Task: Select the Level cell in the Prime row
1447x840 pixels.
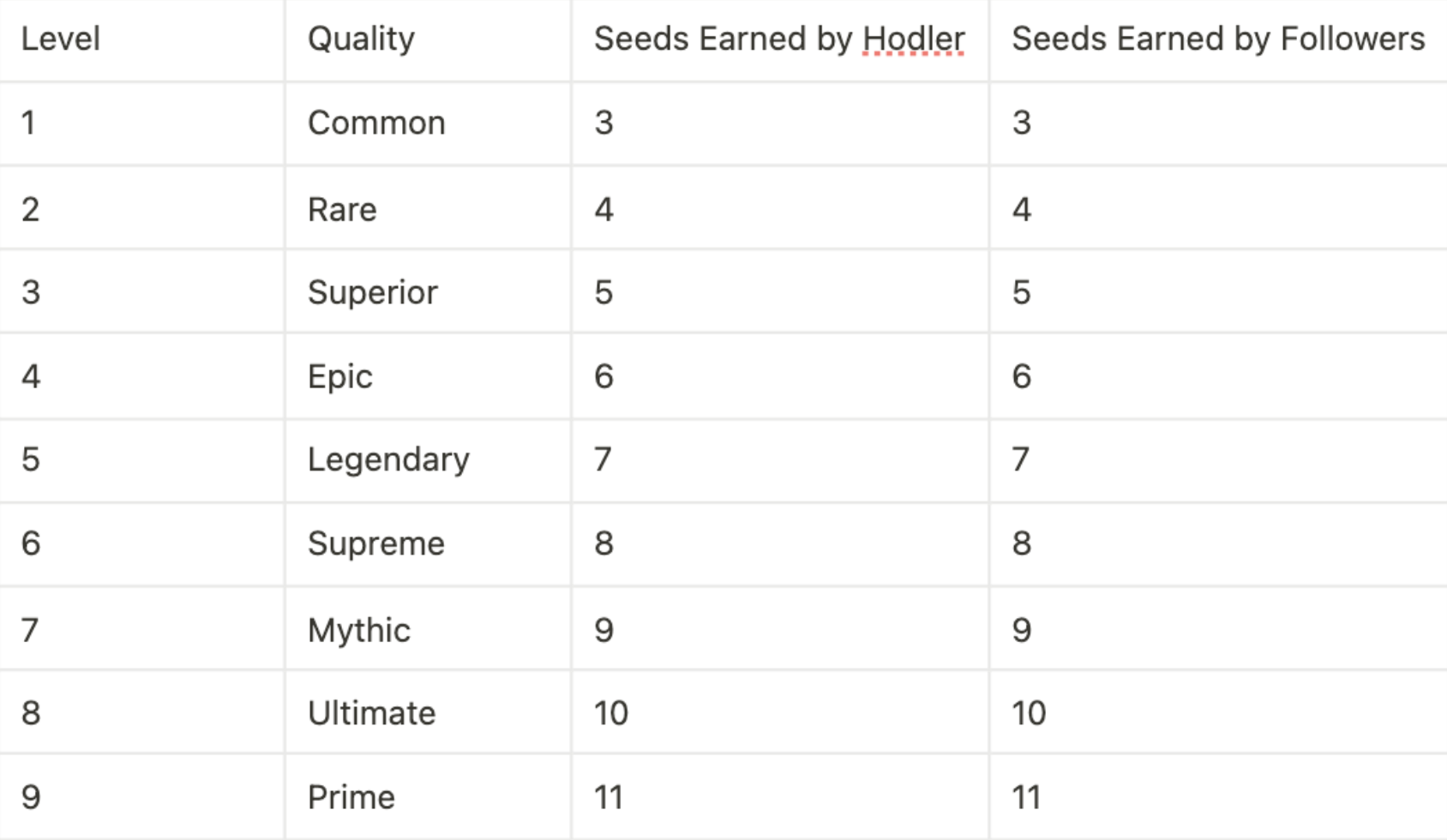Action: 31,798
